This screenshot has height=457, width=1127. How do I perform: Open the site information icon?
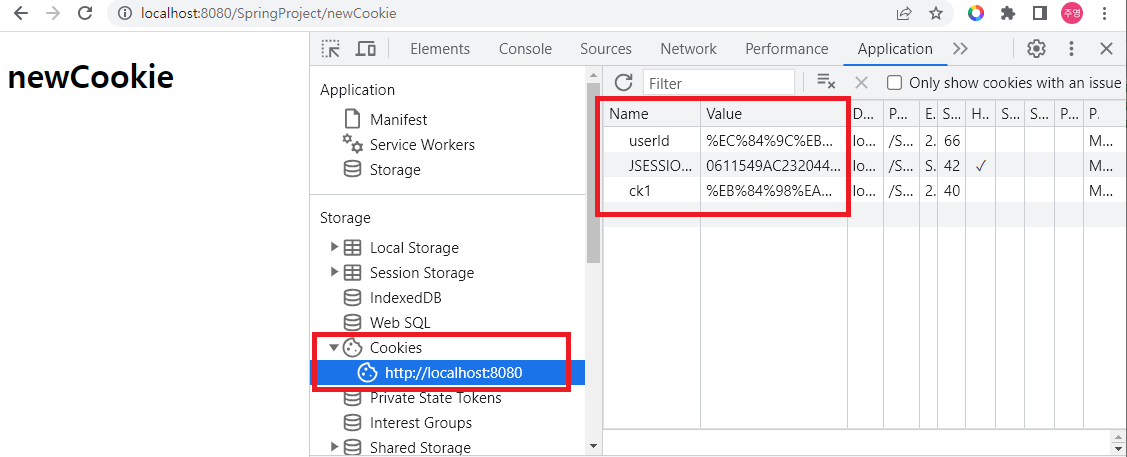(124, 13)
